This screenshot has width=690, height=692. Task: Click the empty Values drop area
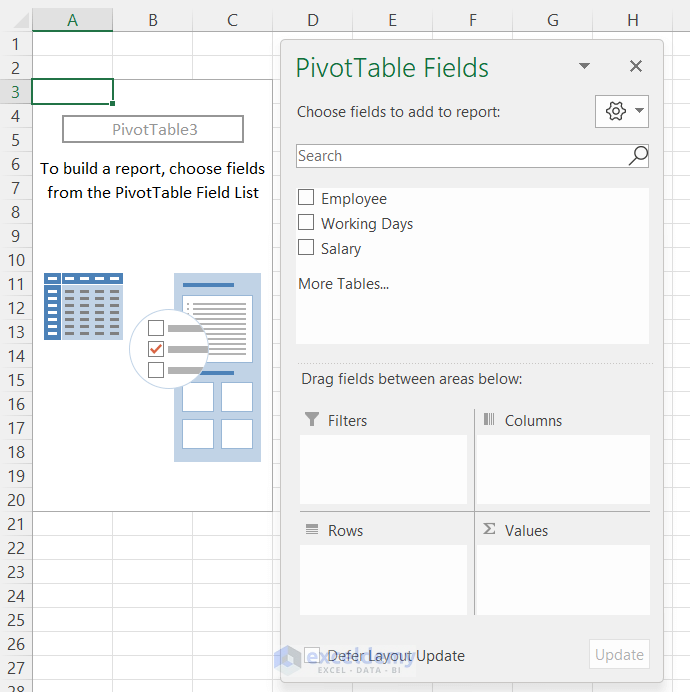pos(563,579)
